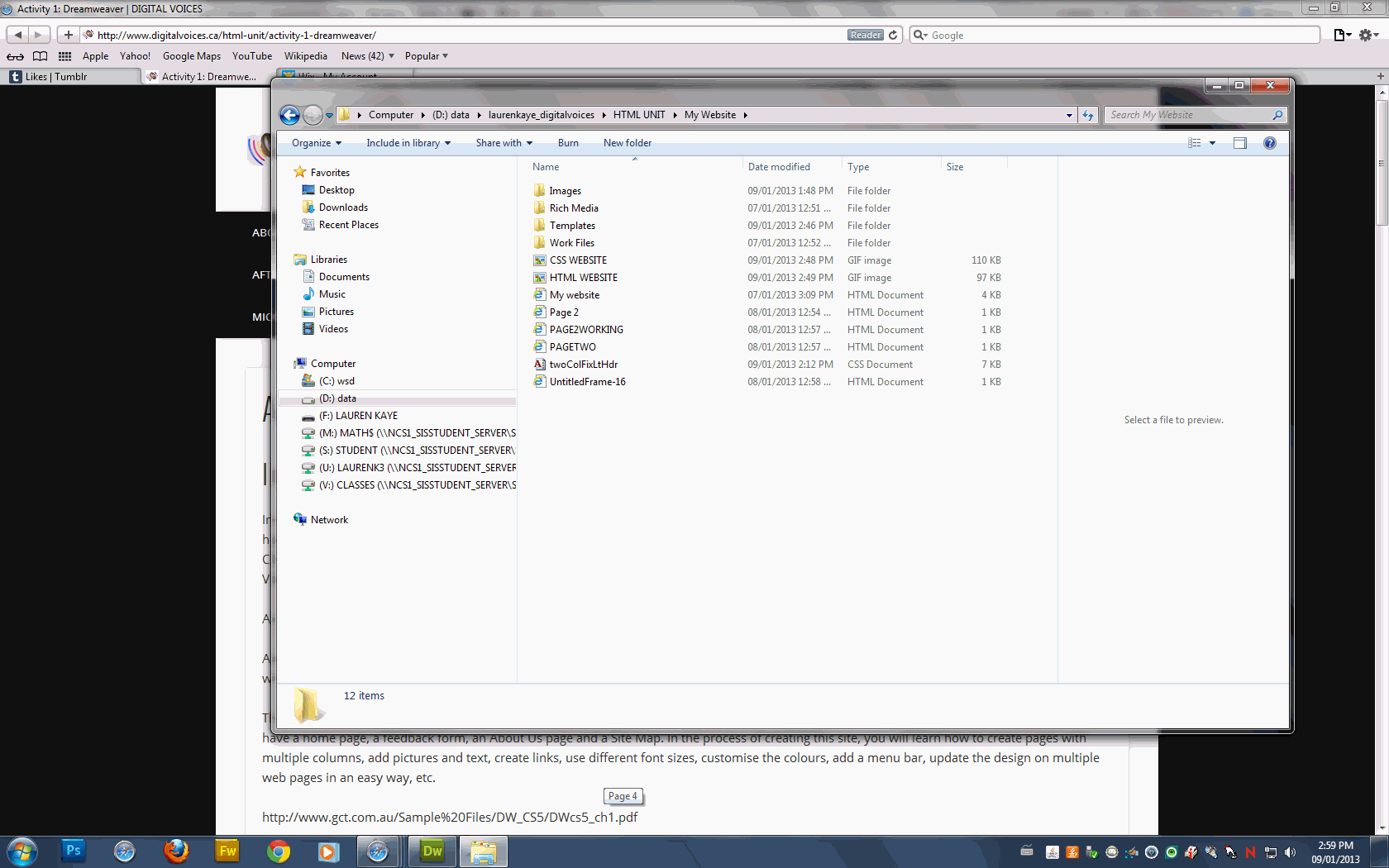Open Firefox from the taskbar

pos(176,851)
